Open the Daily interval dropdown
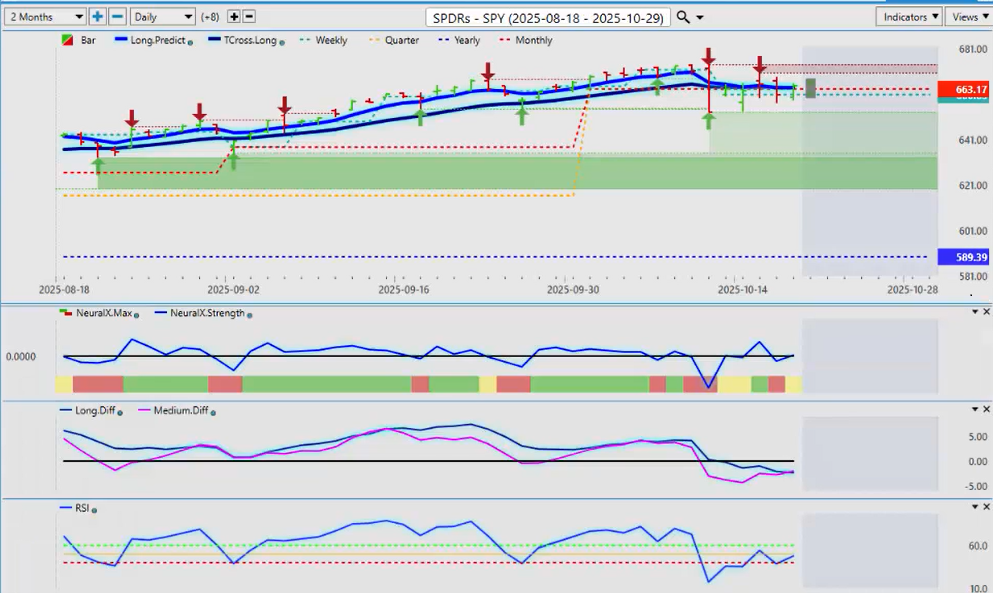993x593 pixels. (162, 17)
